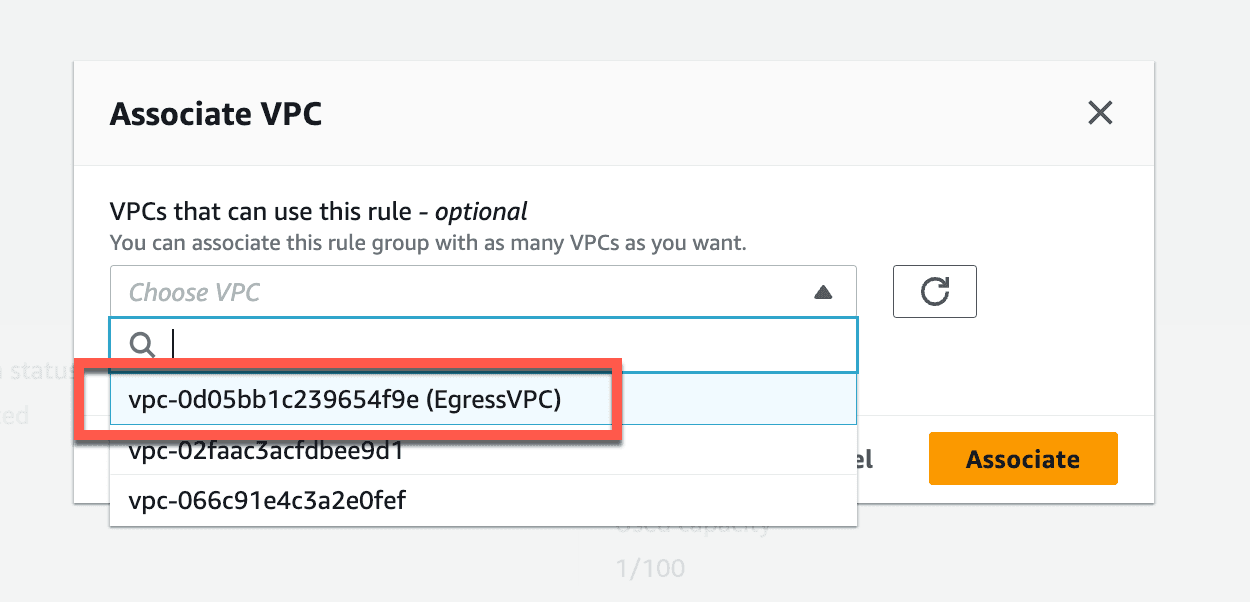Click the dimmed 'status' text behind dialog
Viewport: 1250px width, 602px height.
coord(36,371)
